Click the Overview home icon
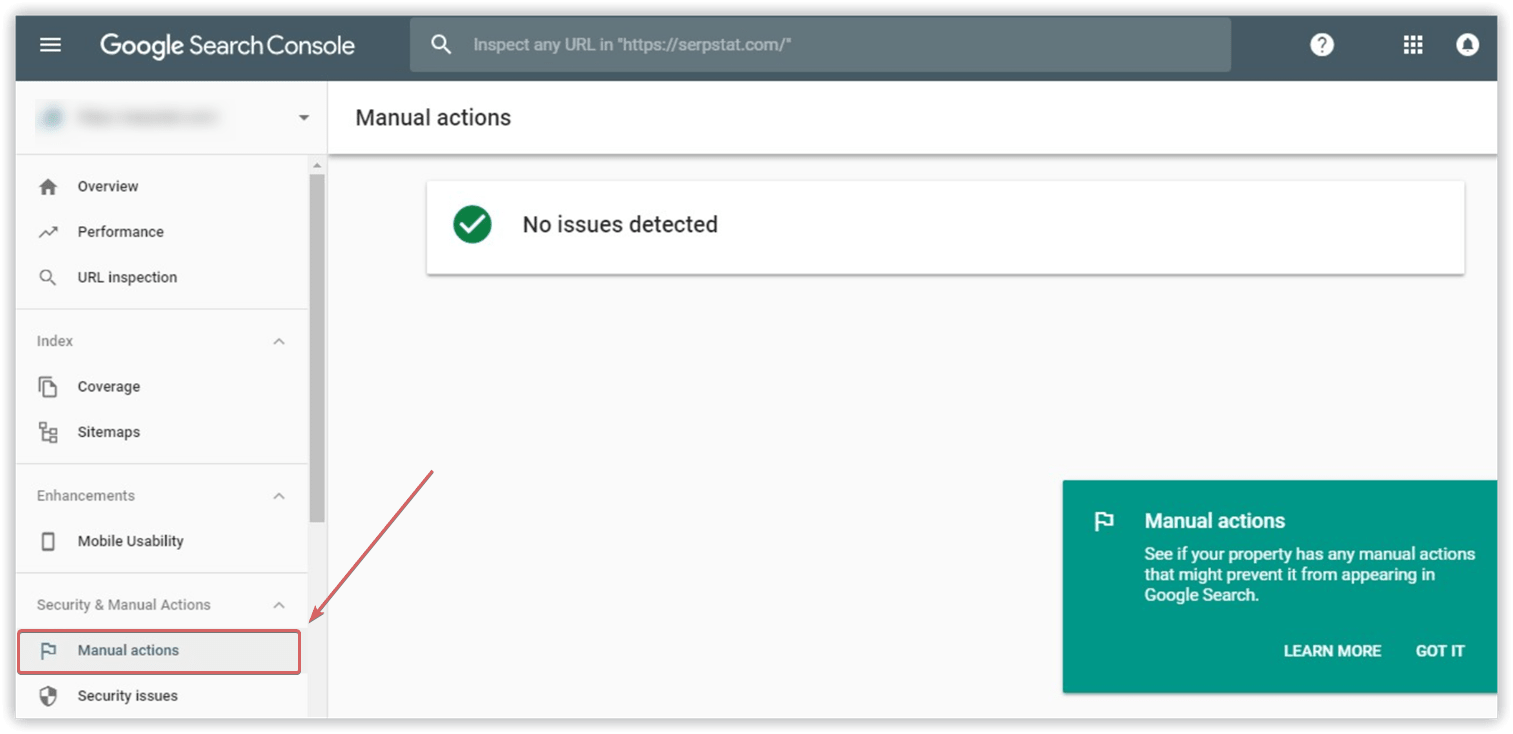This screenshot has width=1513, height=734. click(48, 187)
